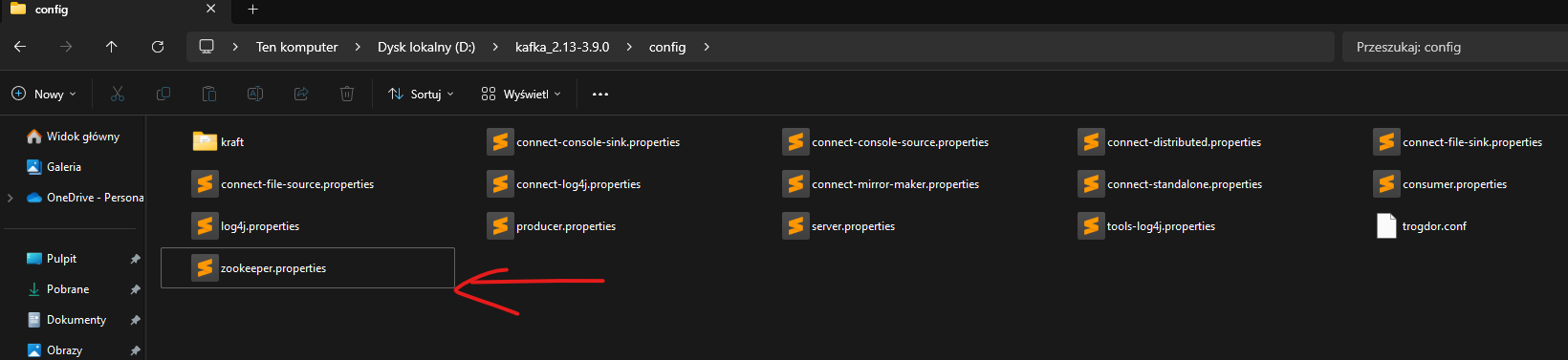
Task: Expand chevron after kafka_2.13-3.9.0 breadcrumb
Action: pos(629,47)
